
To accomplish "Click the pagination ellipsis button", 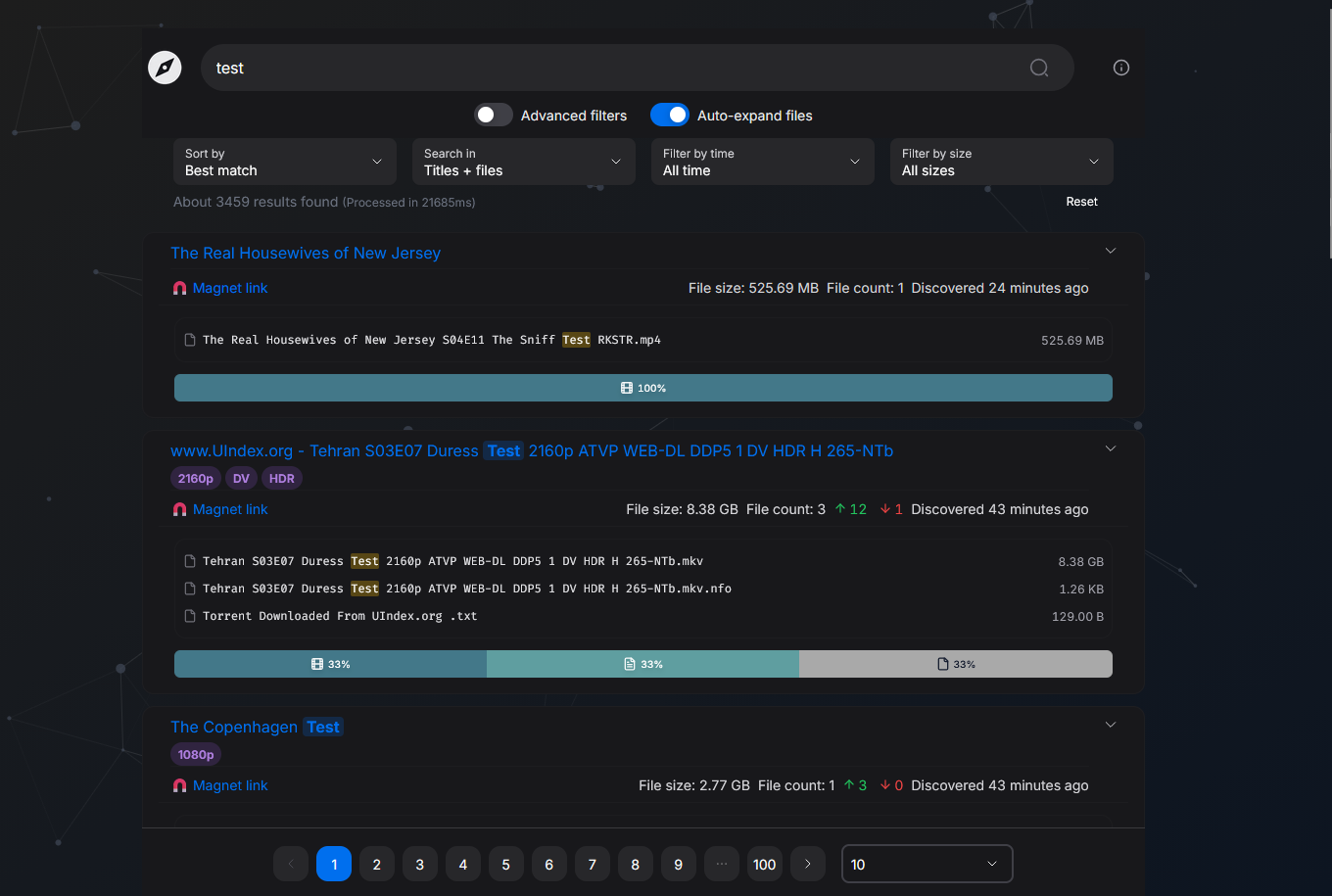I will click(x=722, y=864).
